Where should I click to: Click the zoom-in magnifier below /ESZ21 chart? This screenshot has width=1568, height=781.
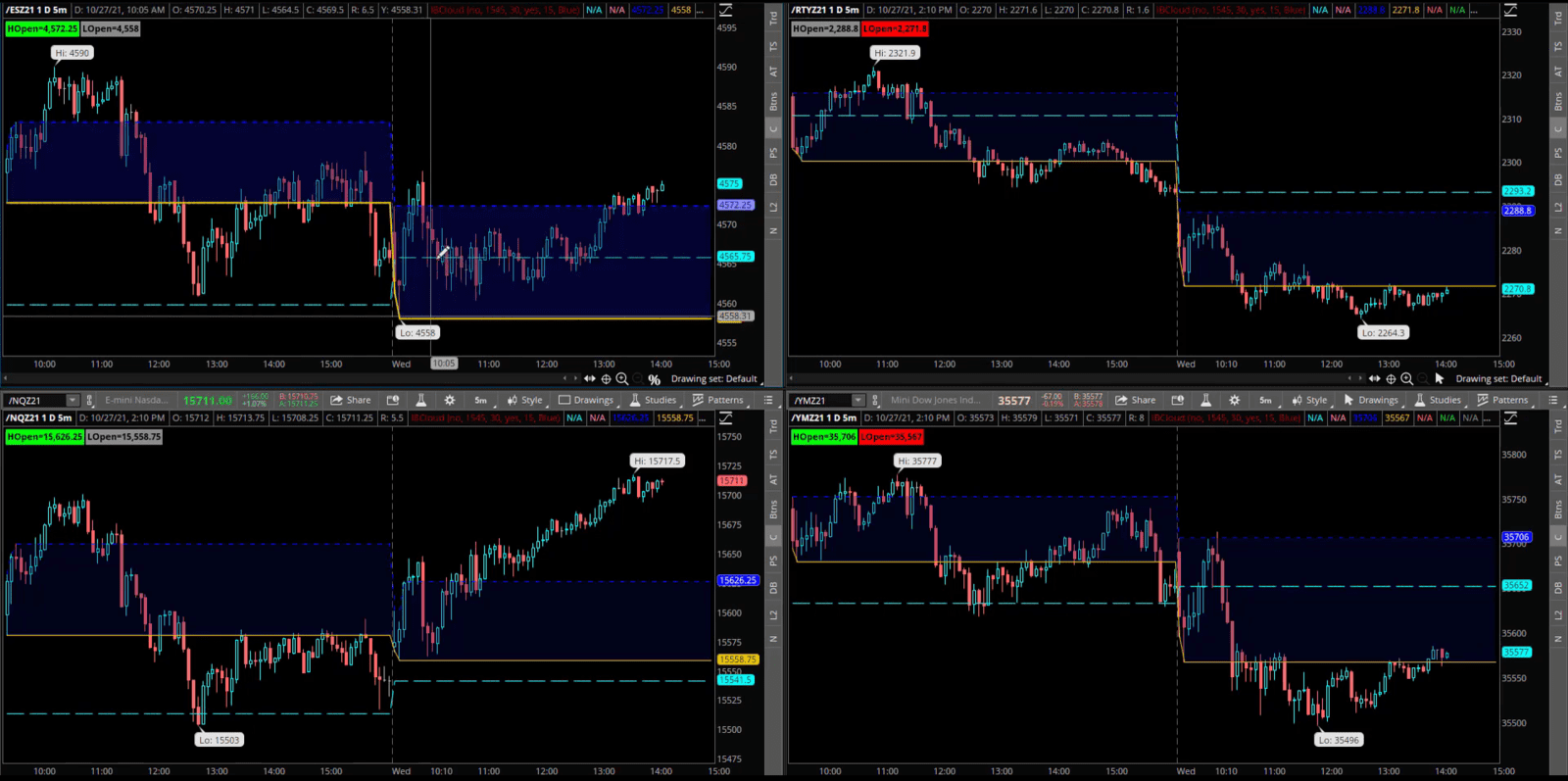click(622, 379)
